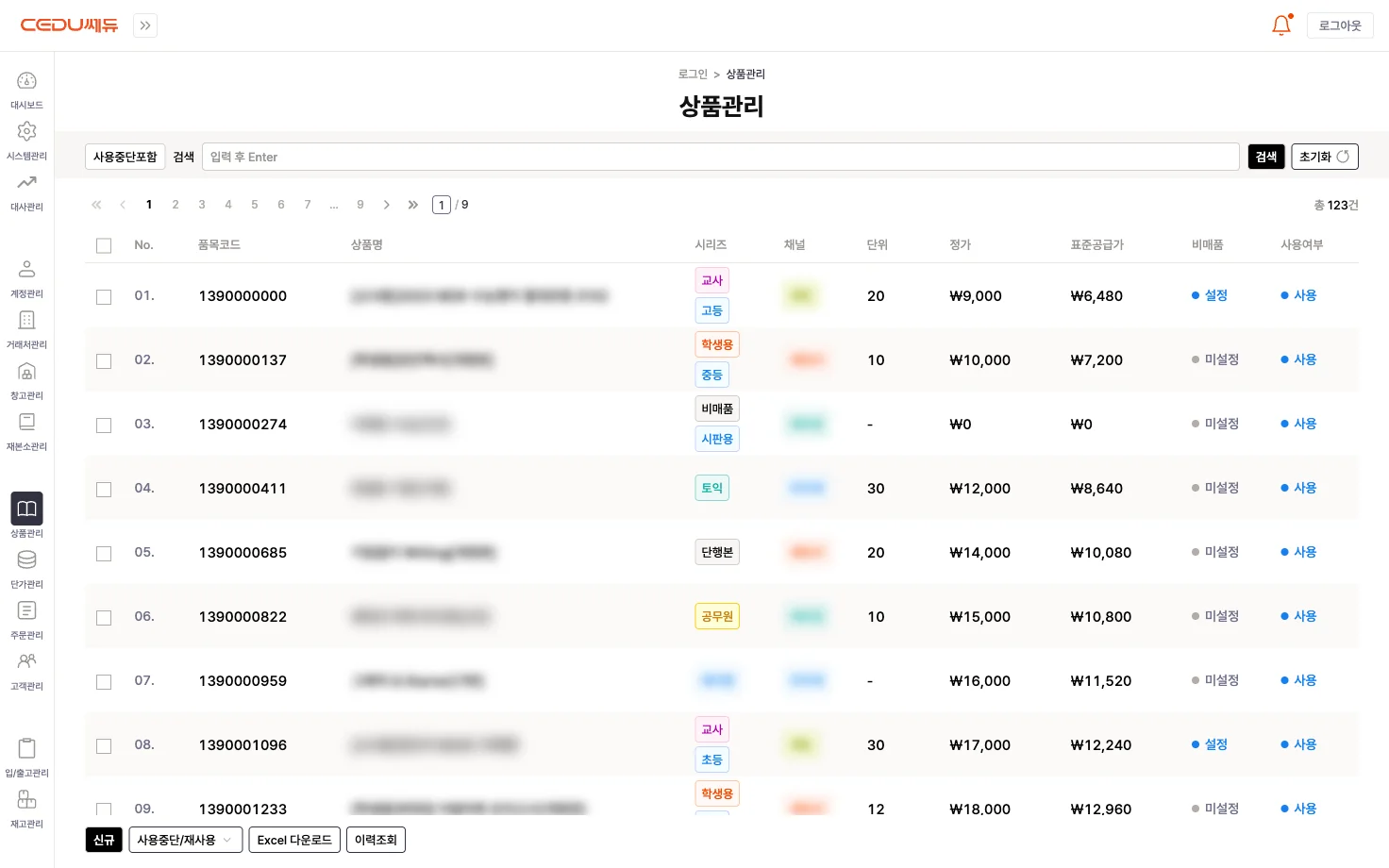
Task: Go to 계정관리 person icon
Action: tap(26, 269)
